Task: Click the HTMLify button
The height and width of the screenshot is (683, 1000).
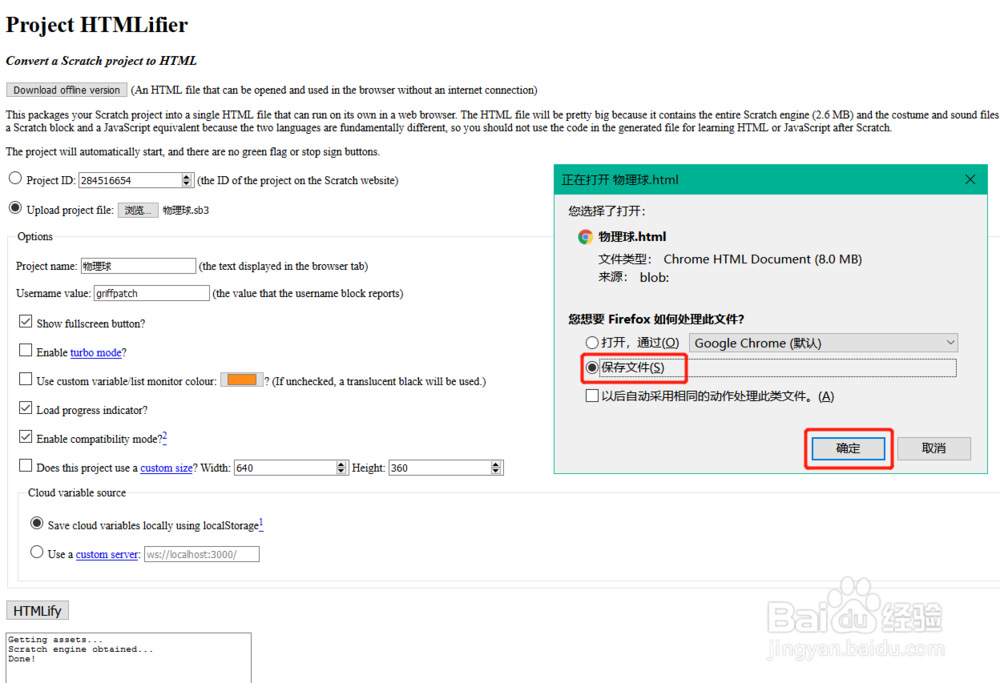Action: 38,610
